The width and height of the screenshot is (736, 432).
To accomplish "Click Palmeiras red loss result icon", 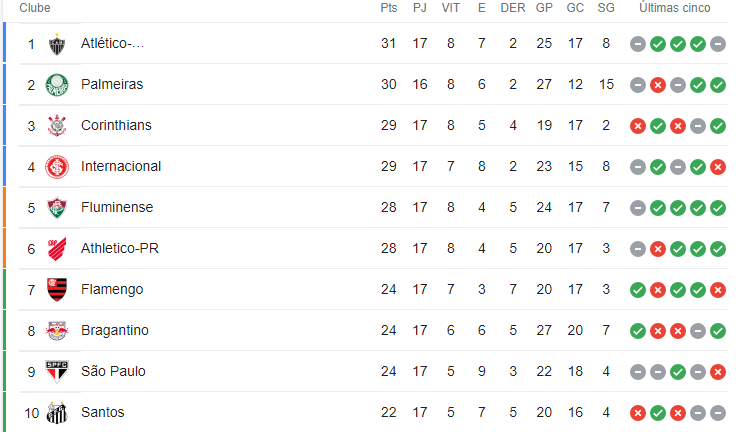I will [658, 85].
